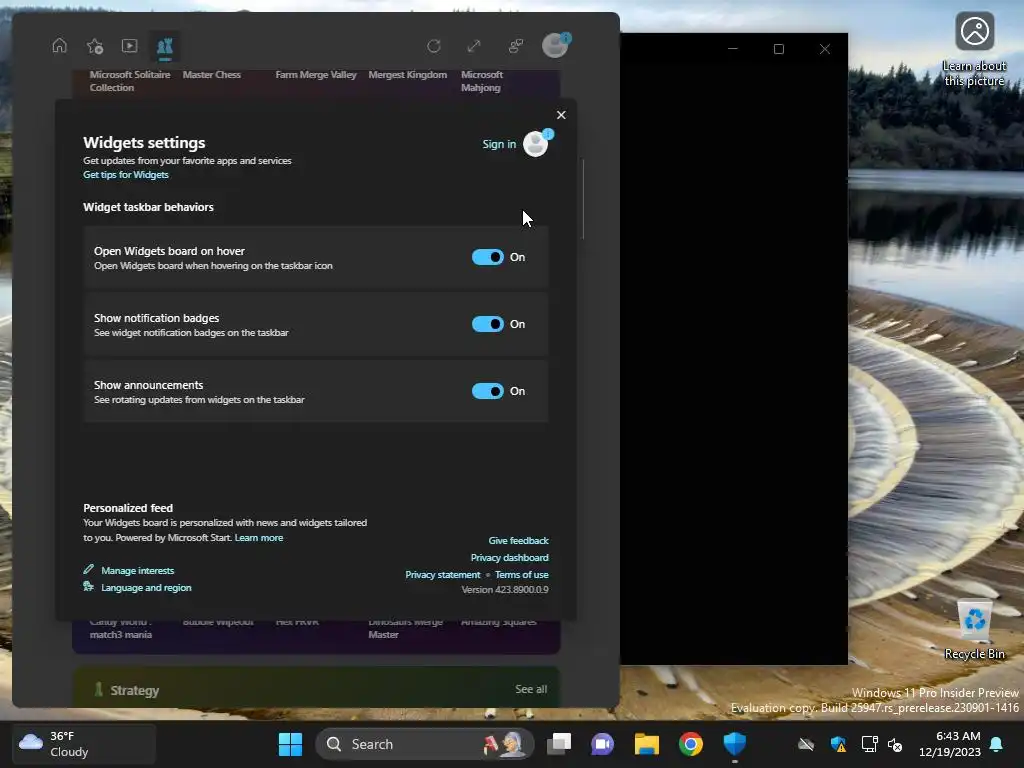
Task: Open the blue shield app on taskbar
Action: coord(735,744)
